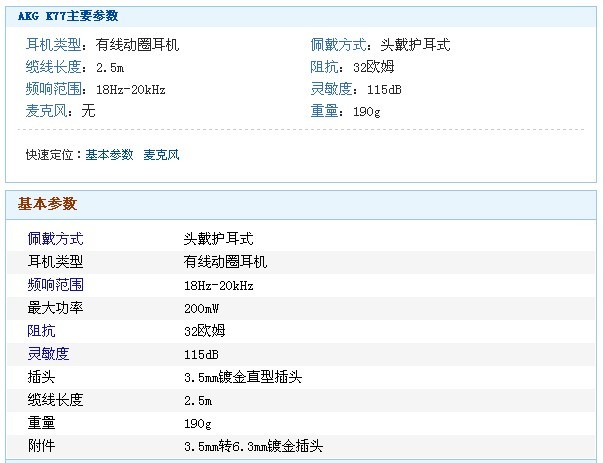Open the 频响范围 link in the 主要参数 summary
Viewport: 603px width, 463px height.
tap(53, 89)
